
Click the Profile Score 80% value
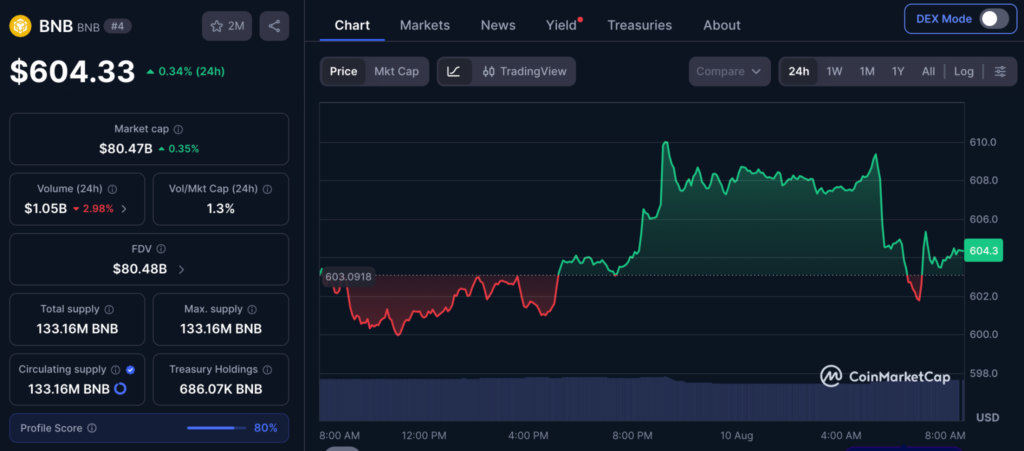coord(266,428)
